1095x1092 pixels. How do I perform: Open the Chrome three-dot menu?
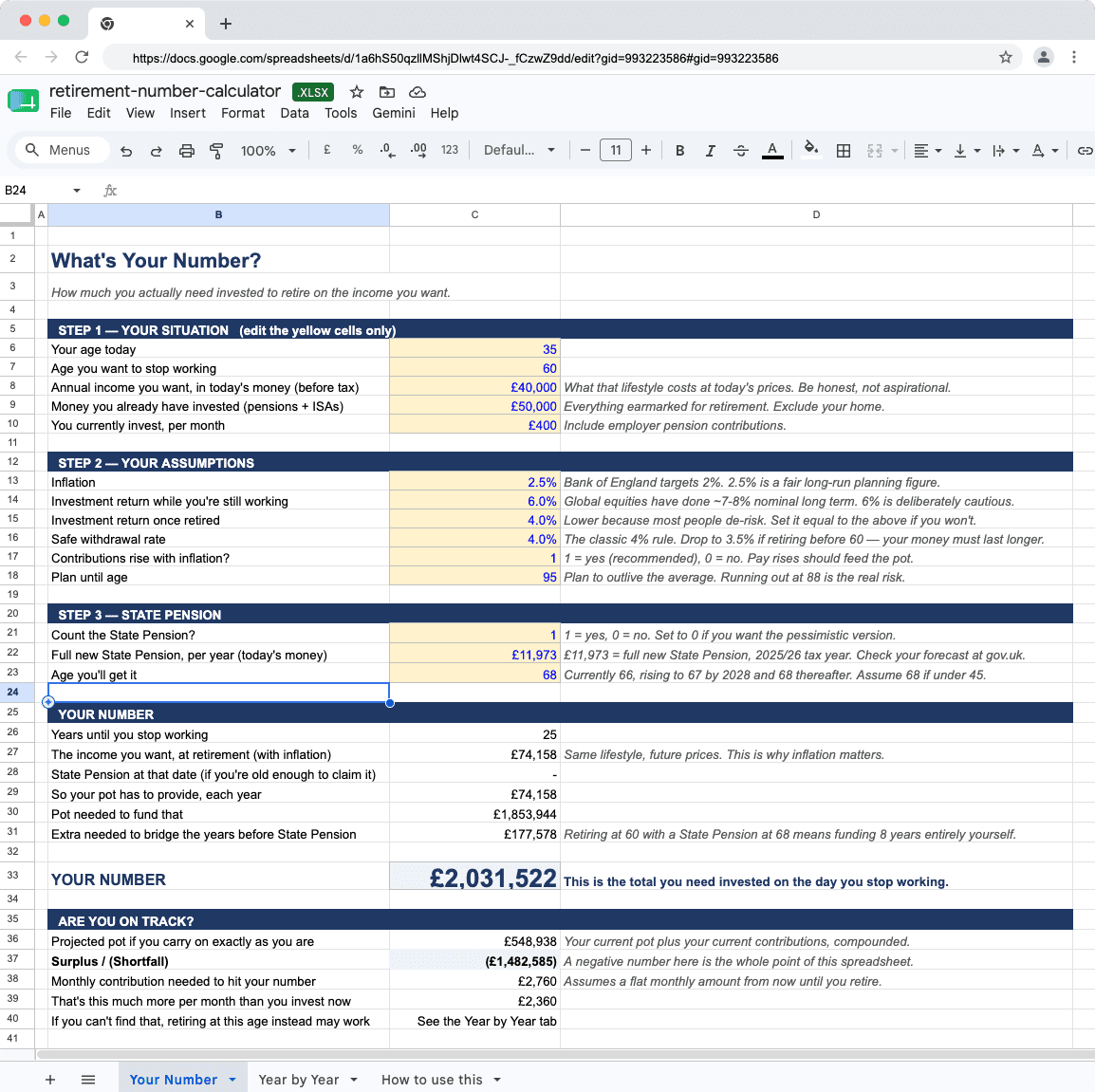click(x=1074, y=57)
